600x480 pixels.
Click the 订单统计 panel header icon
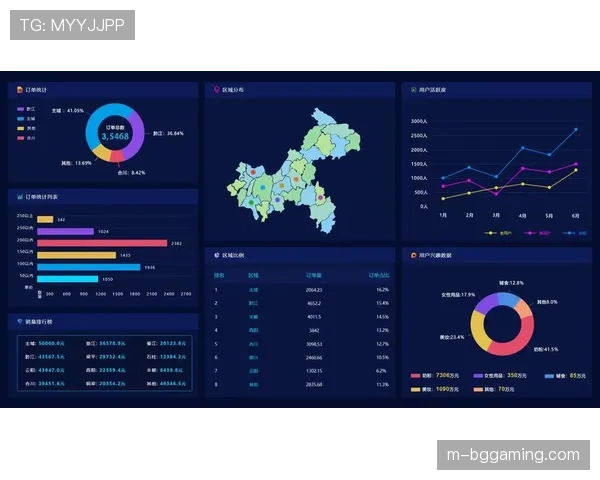19,90
